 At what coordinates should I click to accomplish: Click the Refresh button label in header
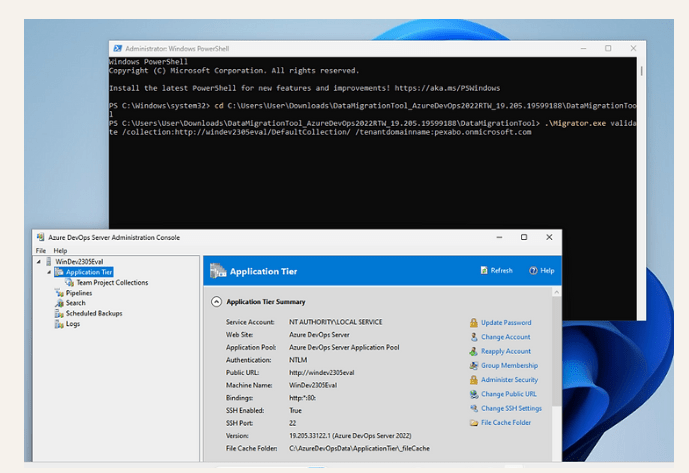501,270
